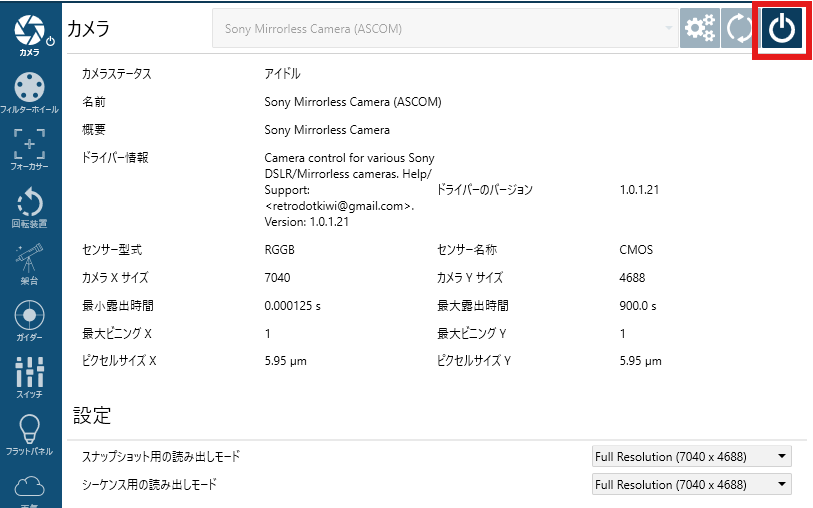Viewport: 813px width, 508px height.
Task: Click the 概要 value Sony Mirrorless Camera
Action: click(327, 130)
